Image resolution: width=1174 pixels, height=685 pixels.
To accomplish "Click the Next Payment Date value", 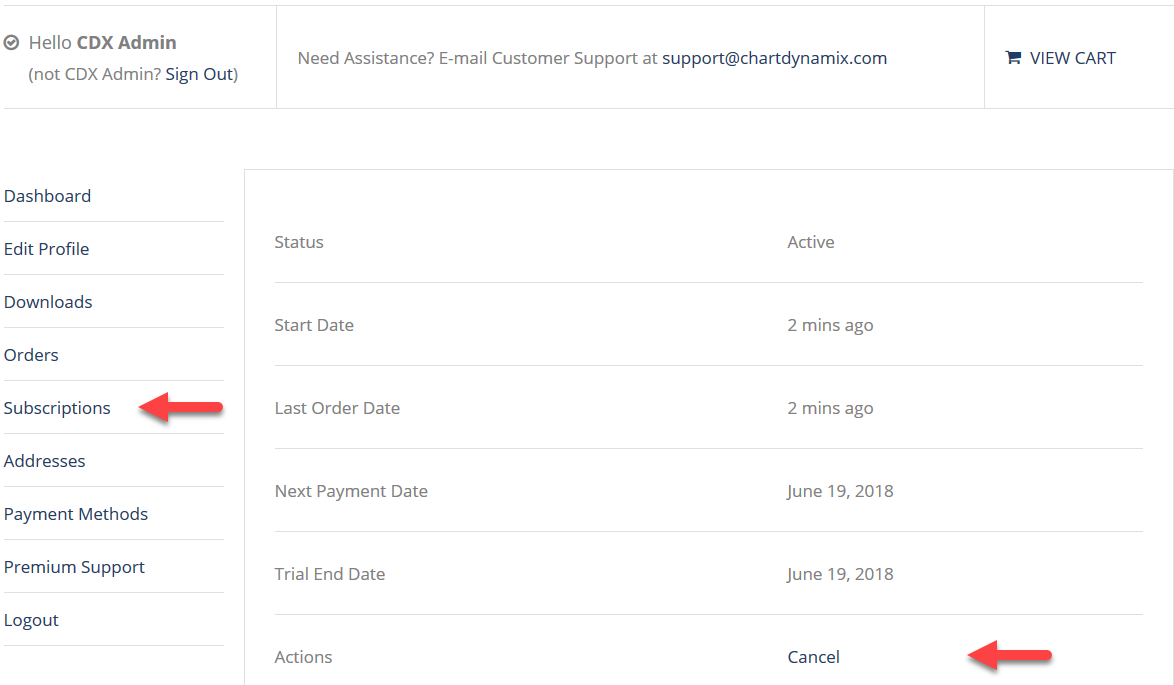I will (x=840, y=491).
